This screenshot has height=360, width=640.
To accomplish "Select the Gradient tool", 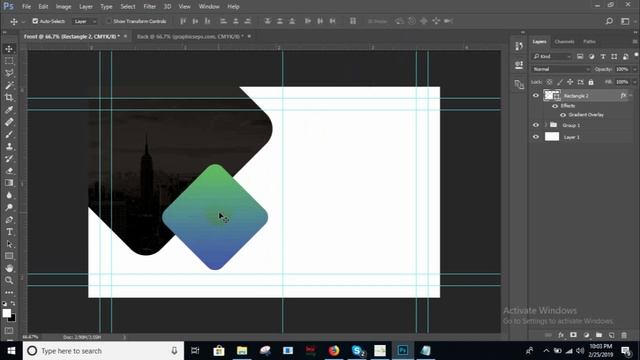I will coord(9,183).
